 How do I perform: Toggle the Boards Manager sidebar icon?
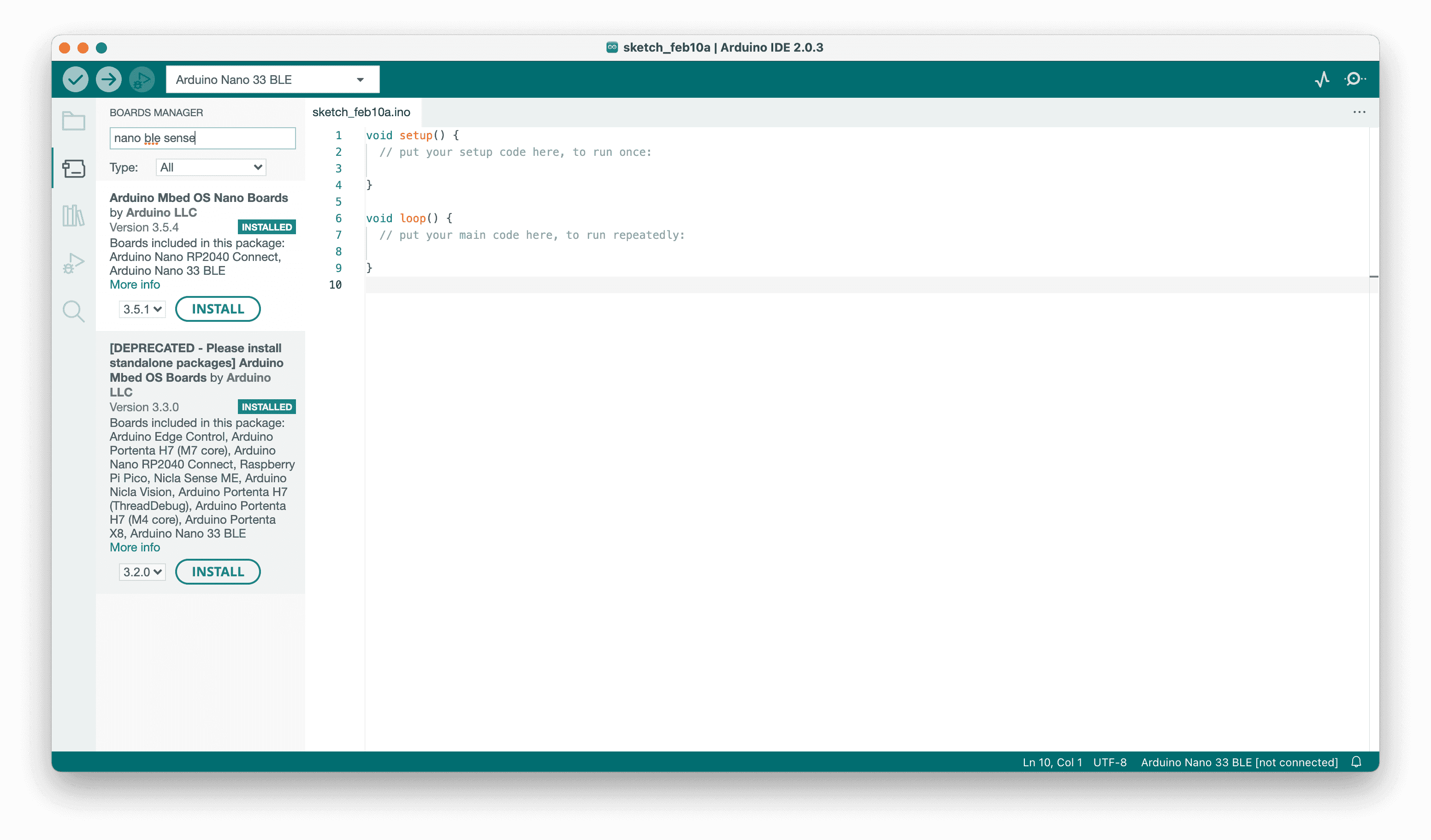click(74, 168)
